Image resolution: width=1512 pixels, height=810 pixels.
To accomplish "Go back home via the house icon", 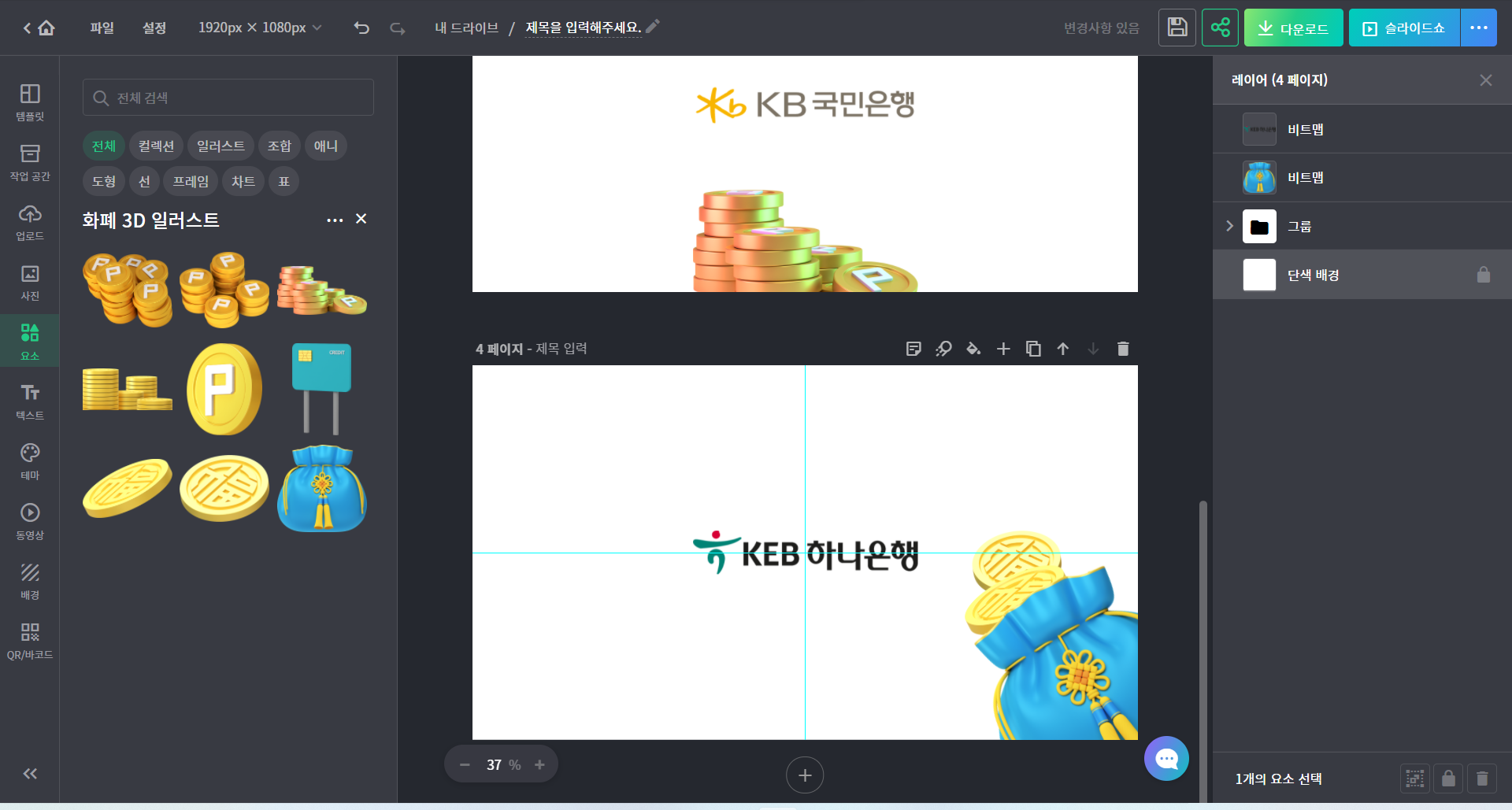I will point(46,28).
